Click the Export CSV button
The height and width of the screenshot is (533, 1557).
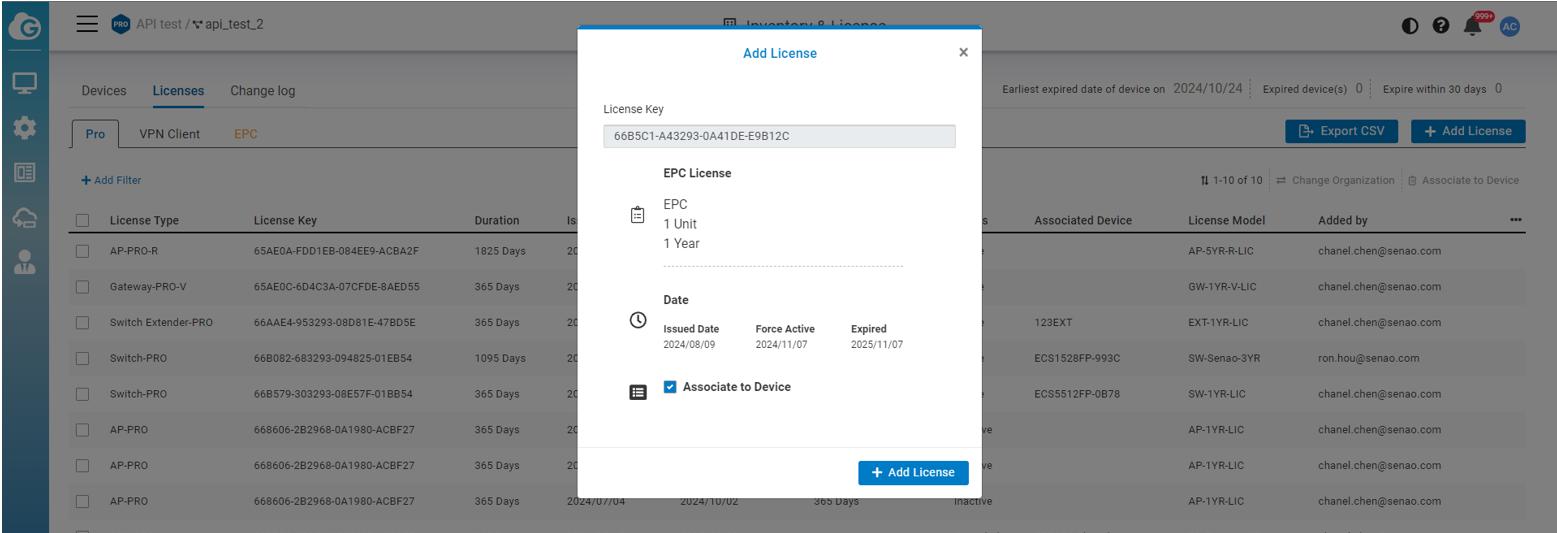(x=1340, y=131)
